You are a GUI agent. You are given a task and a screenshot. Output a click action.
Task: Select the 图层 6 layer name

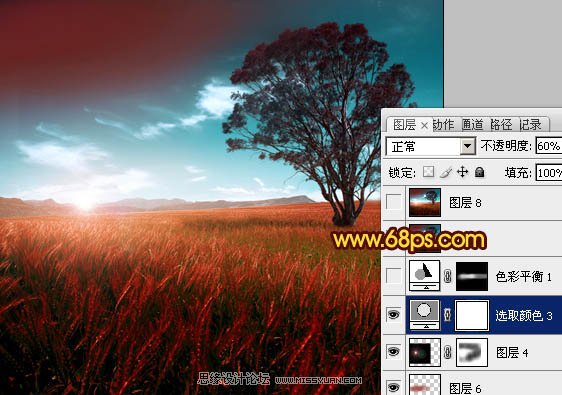[465, 389]
